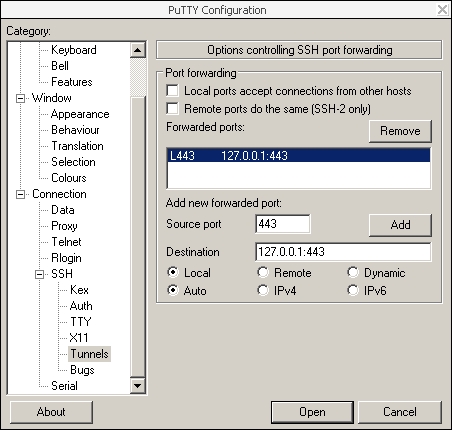The image size is (452, 430).
Task: Open the Kex category
Action: tap(79, 290)
